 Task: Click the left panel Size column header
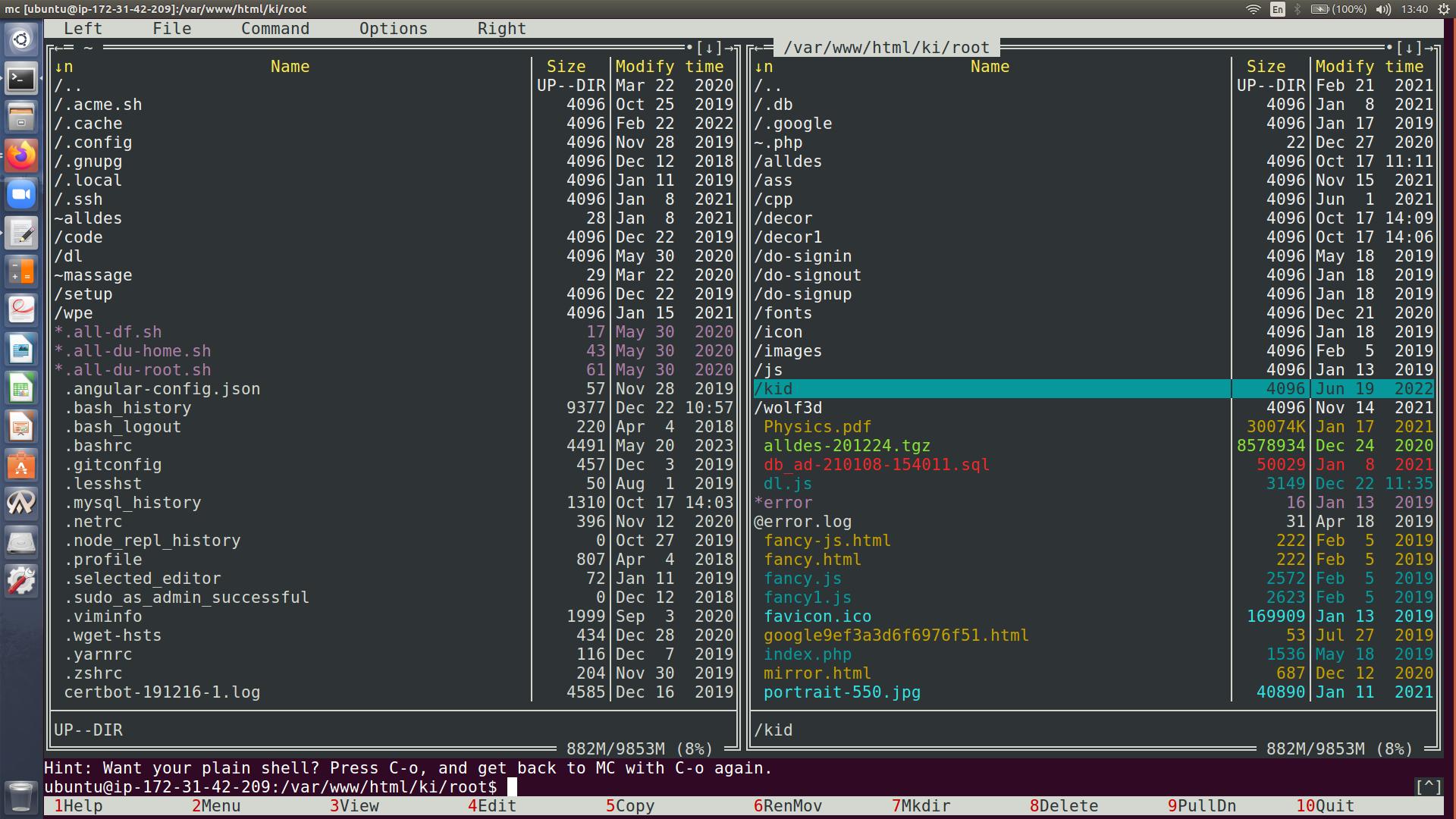[566, 67]
